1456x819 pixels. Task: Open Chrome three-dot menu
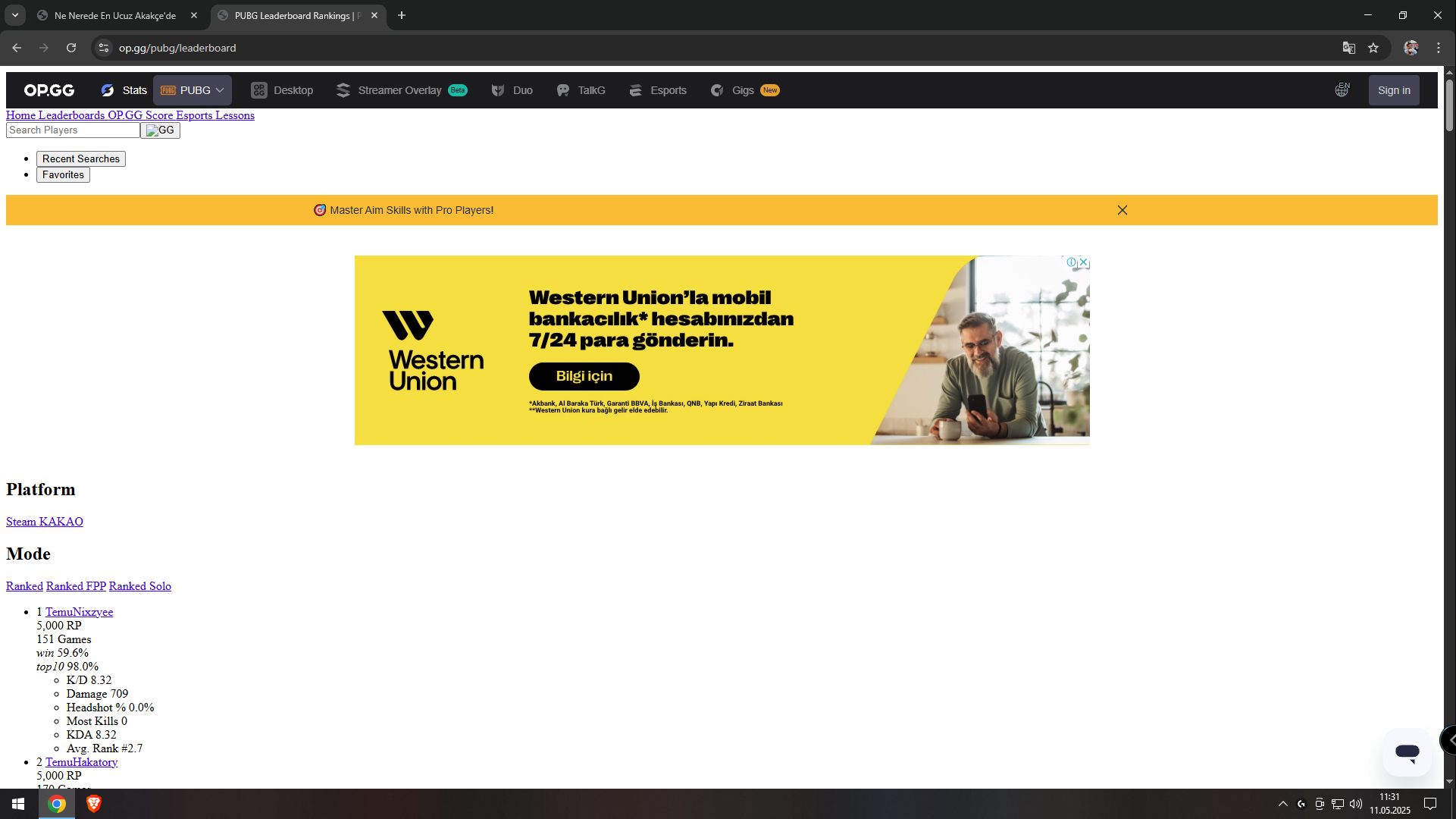pos(1439,48)
